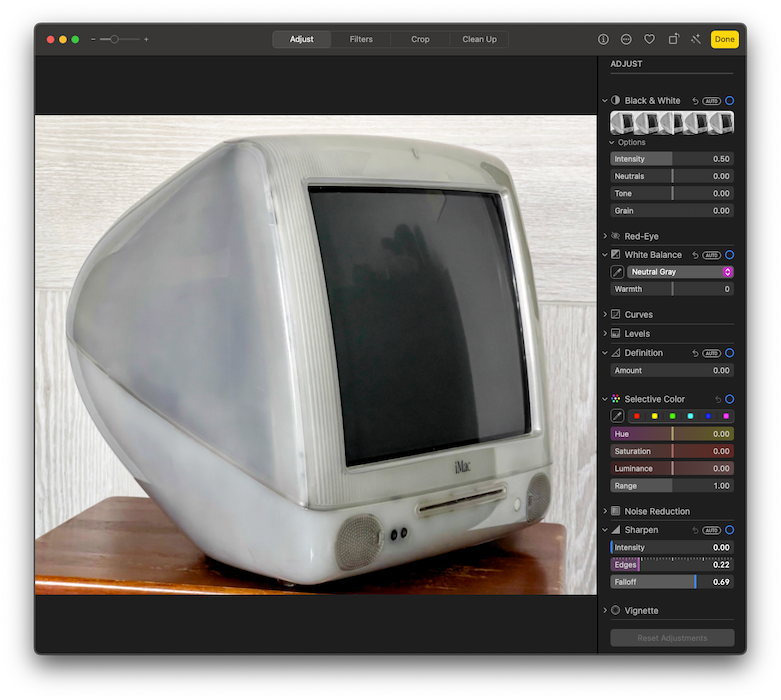Click the Selective Color dots icon
Viewport: 781px width, 700px height.
click(616, 399)
